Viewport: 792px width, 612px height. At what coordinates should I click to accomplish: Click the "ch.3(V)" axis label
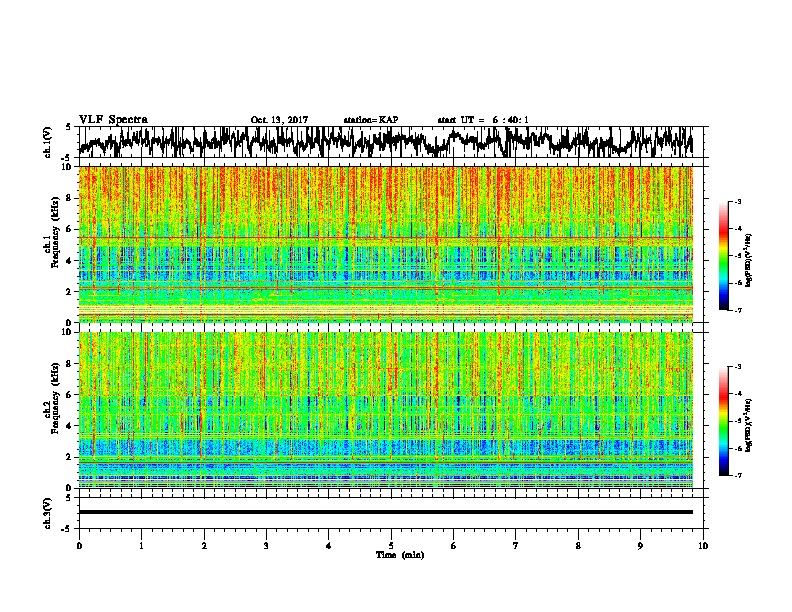click(48, 513)
